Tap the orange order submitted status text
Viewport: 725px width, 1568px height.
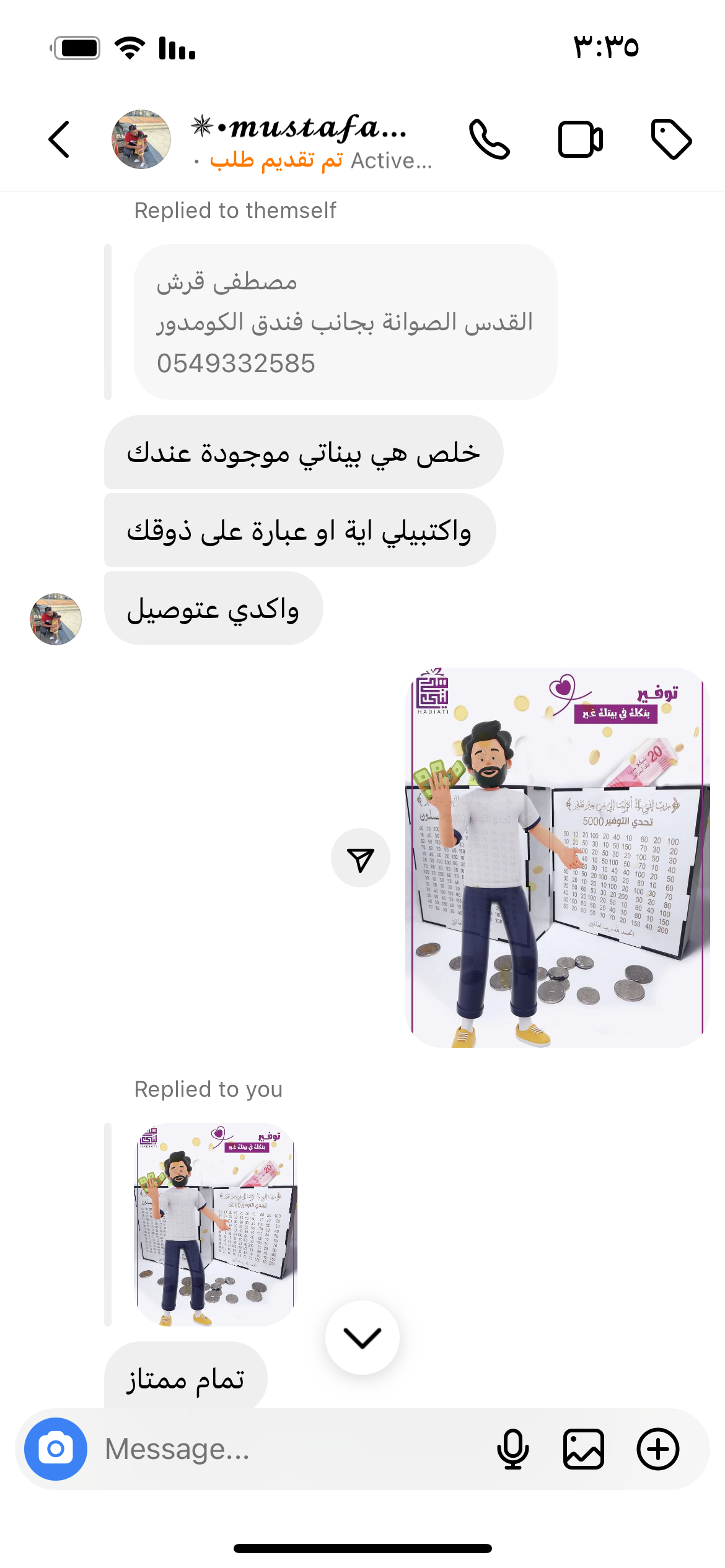pos(276,161)
